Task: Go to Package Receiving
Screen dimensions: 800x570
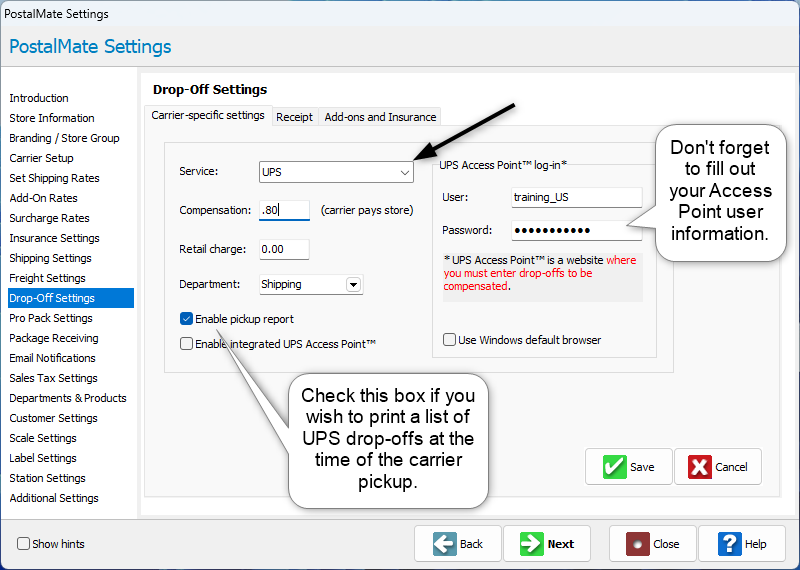Action: [54, 338]
